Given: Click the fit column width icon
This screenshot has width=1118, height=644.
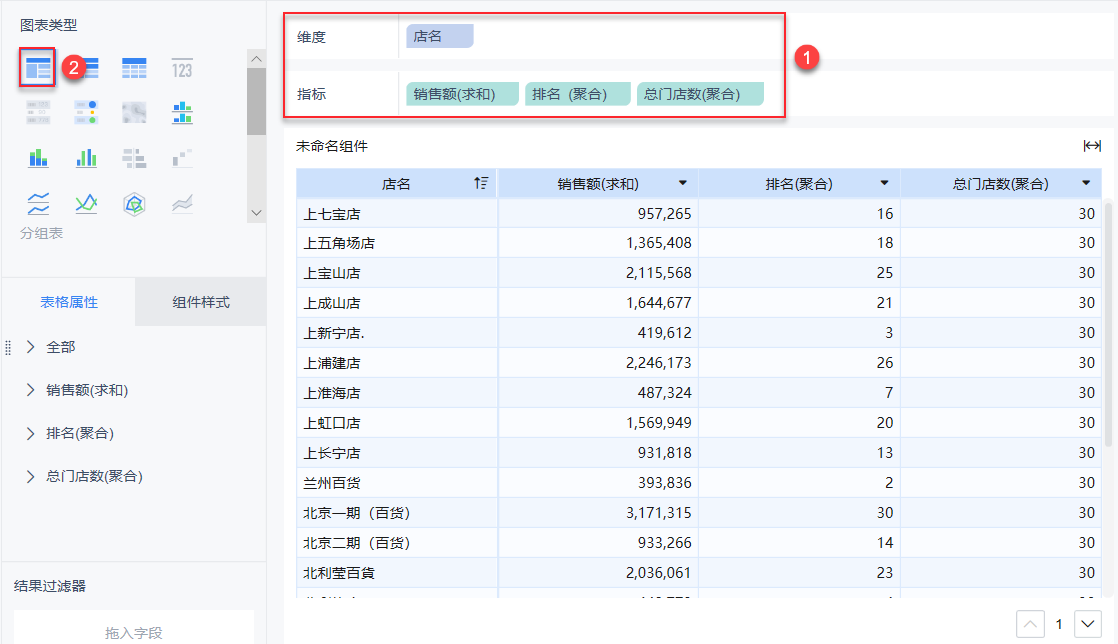Looking at the screenshot, I should [x=1092, y=146].
